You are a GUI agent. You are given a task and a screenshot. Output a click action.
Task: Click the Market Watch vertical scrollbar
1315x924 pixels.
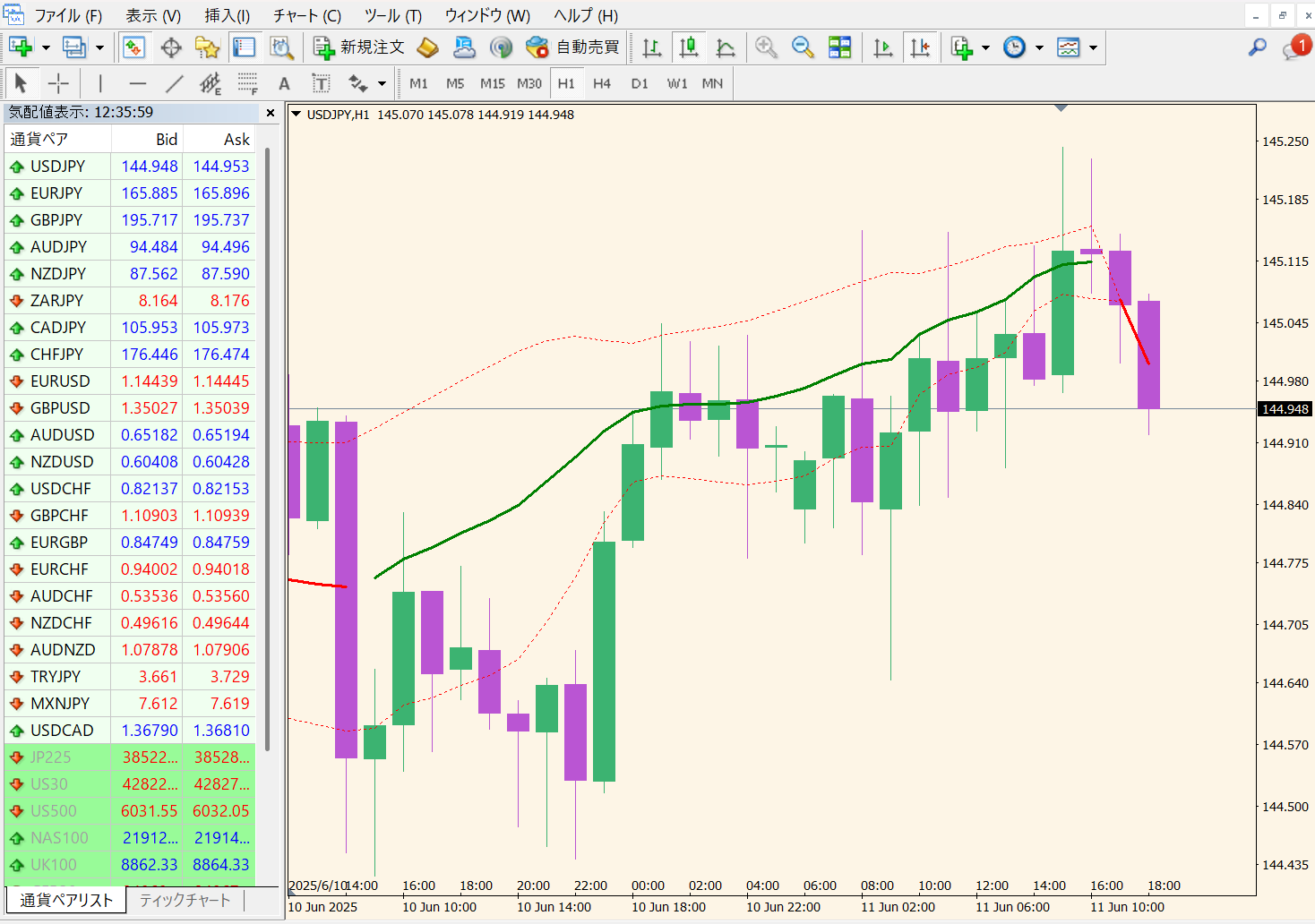pos(267,448)
